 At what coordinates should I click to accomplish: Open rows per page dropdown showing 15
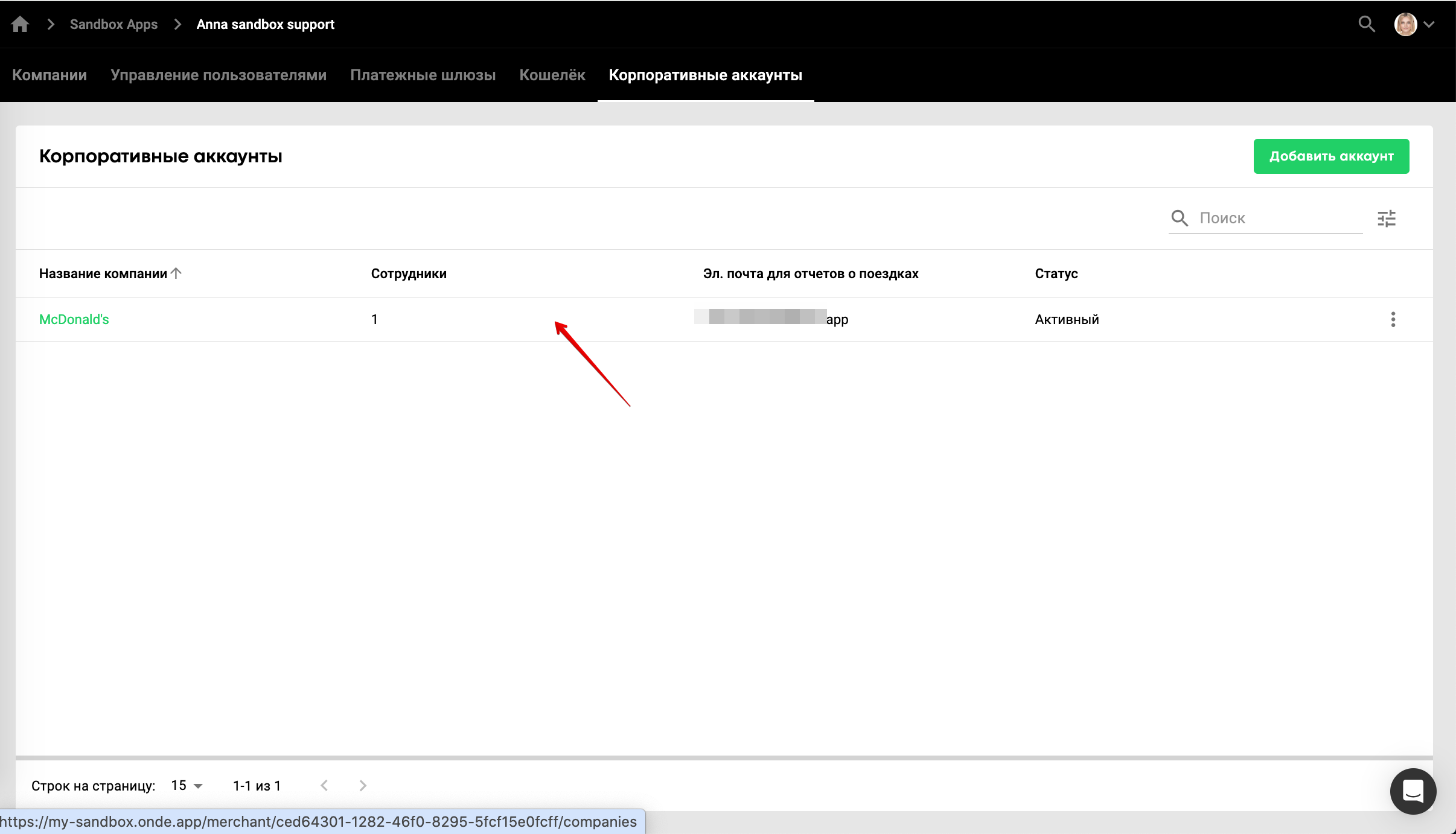[187, 786]
